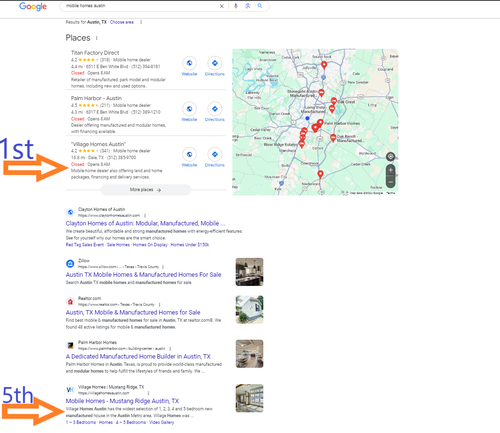Open the Village Homes result interior thumbnail
Viewport: 500px width, 433px height.
click(x=249, y=398)
